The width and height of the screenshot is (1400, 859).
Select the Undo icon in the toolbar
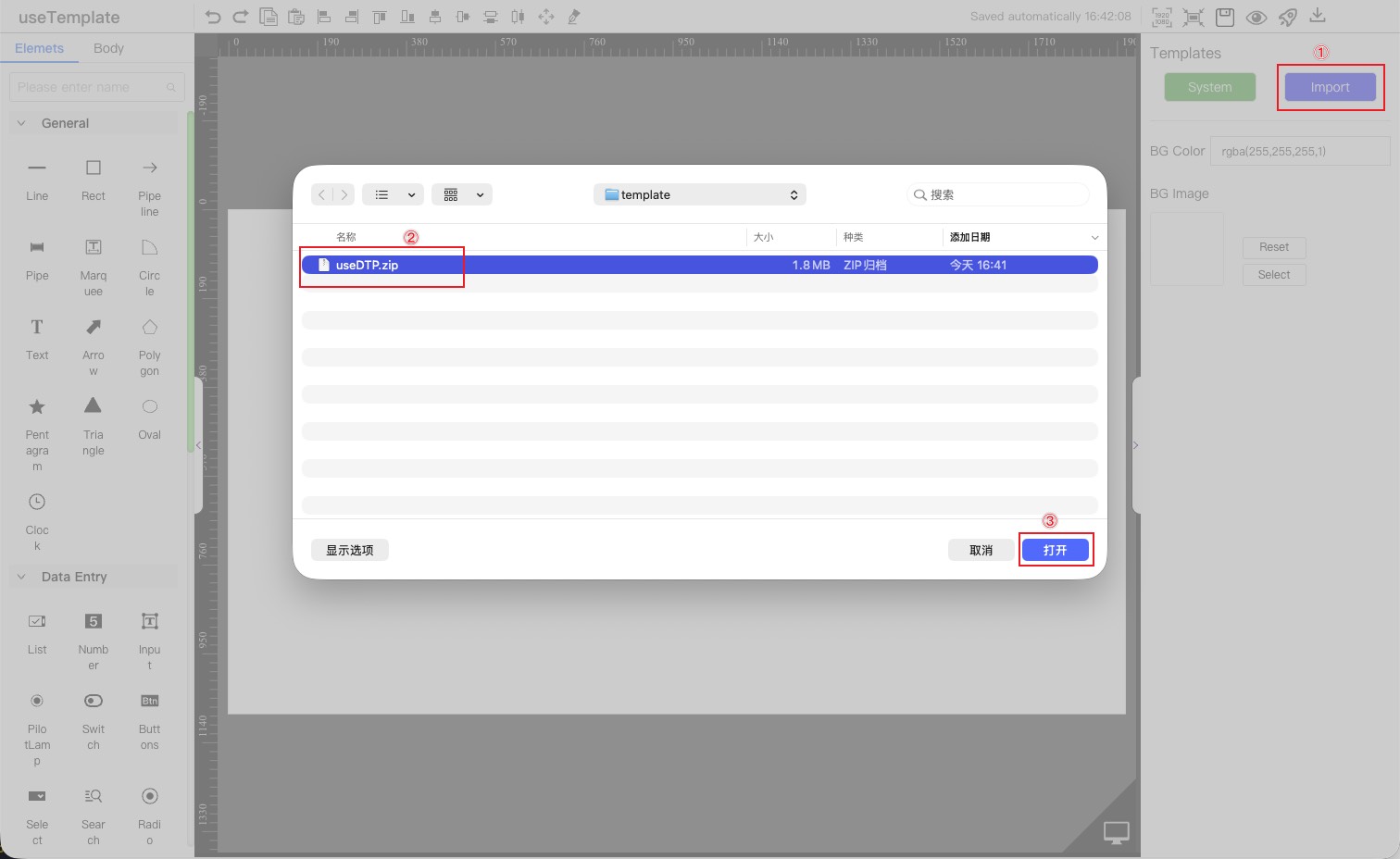pyautogui.click(x=212, y=16)
